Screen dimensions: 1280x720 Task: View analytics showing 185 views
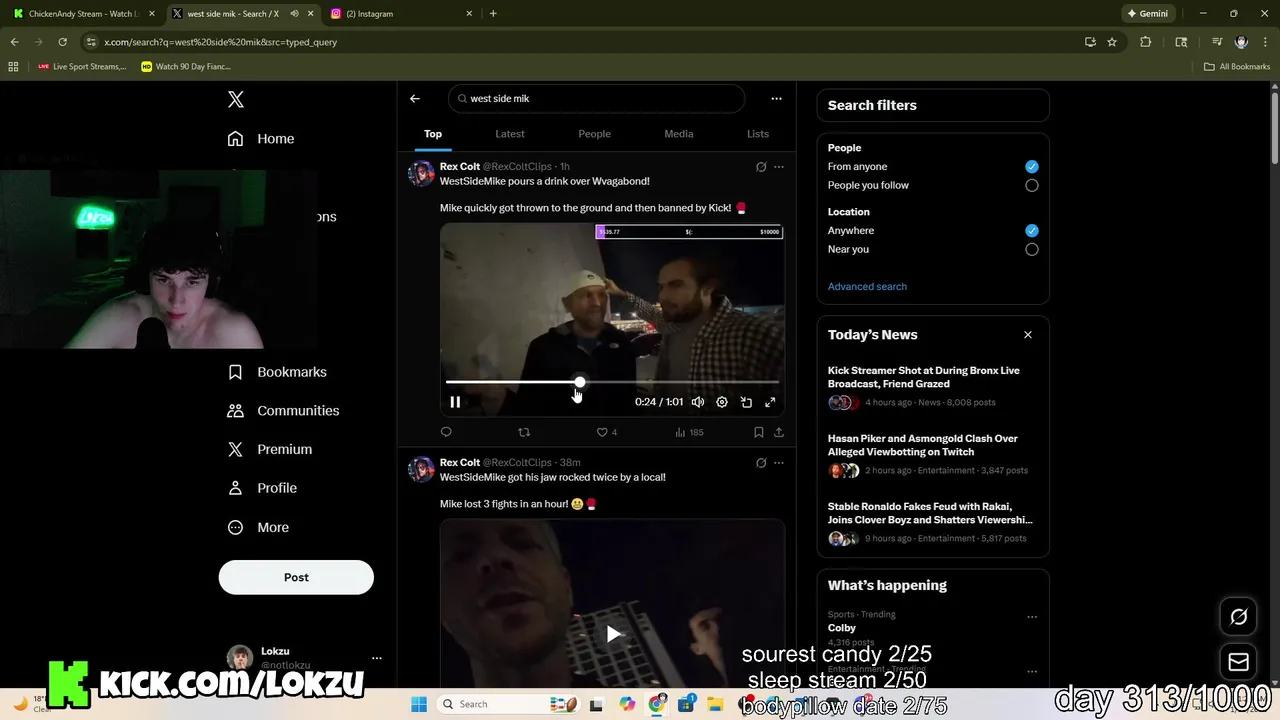689,432
